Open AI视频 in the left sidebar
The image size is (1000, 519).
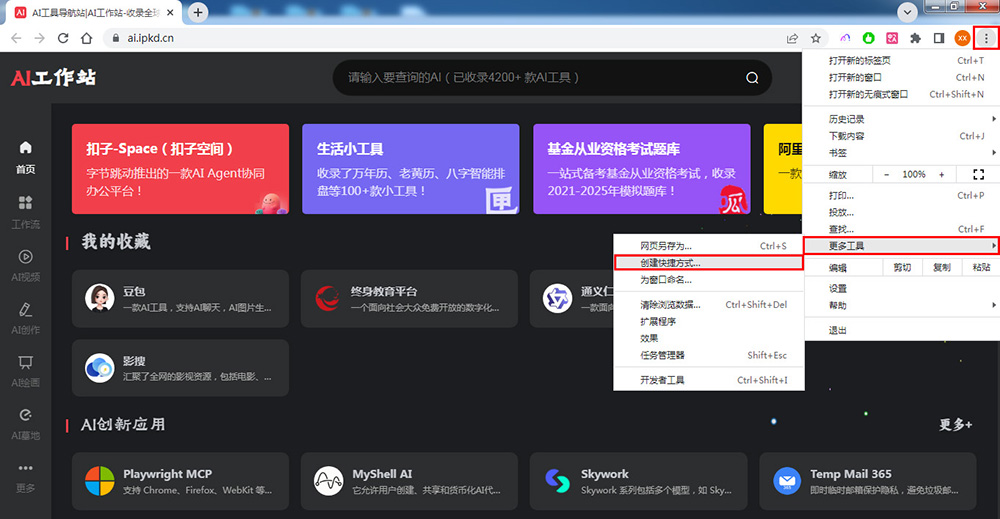click(26, 265)
